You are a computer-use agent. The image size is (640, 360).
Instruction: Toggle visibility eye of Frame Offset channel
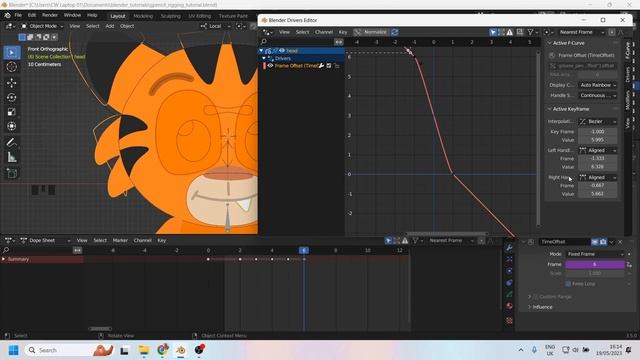[x=270, y=66]
